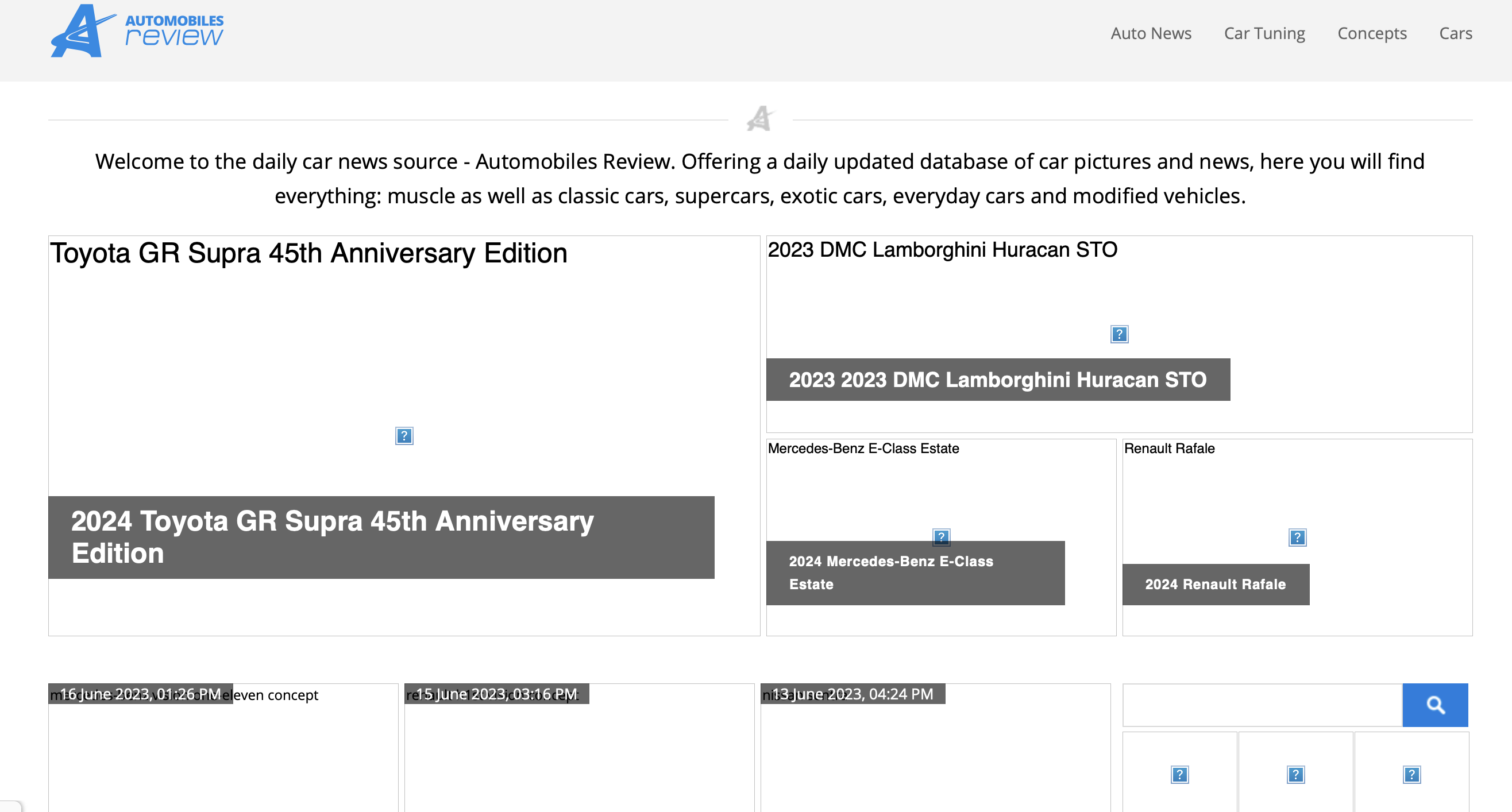Click broken image icon in Mercedes E-Class card

941,535
